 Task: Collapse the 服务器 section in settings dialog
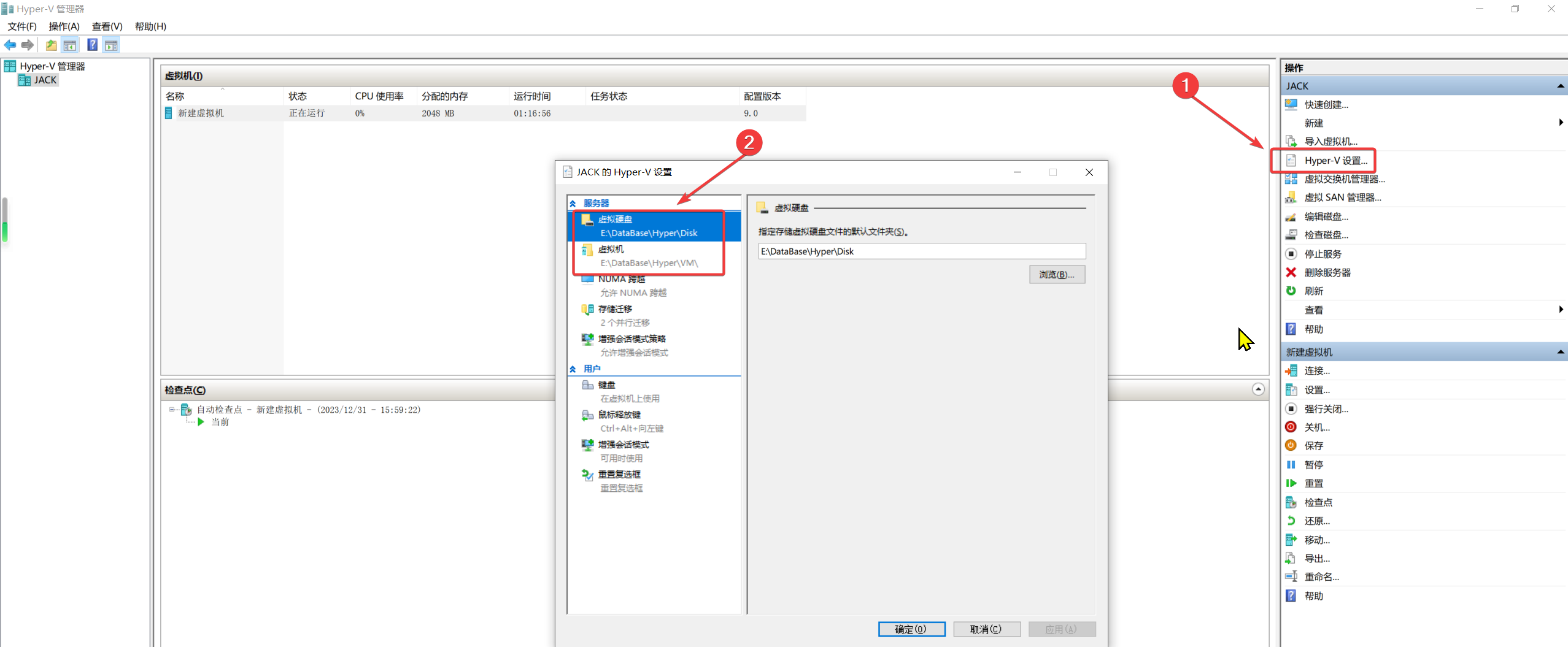coord(573,204)
